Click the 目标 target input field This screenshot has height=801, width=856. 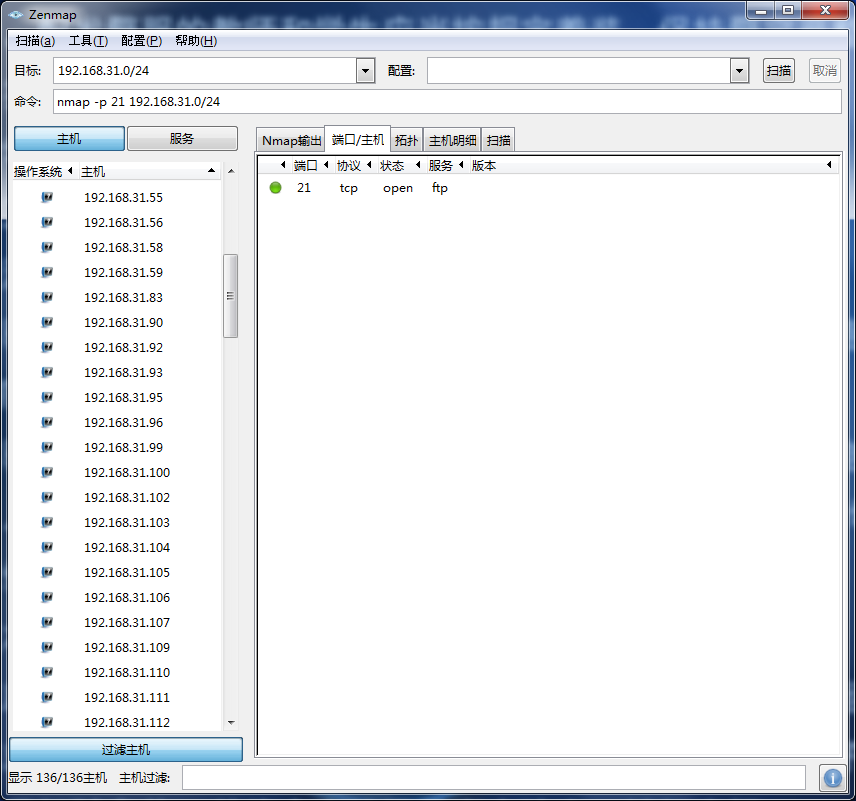205,70
